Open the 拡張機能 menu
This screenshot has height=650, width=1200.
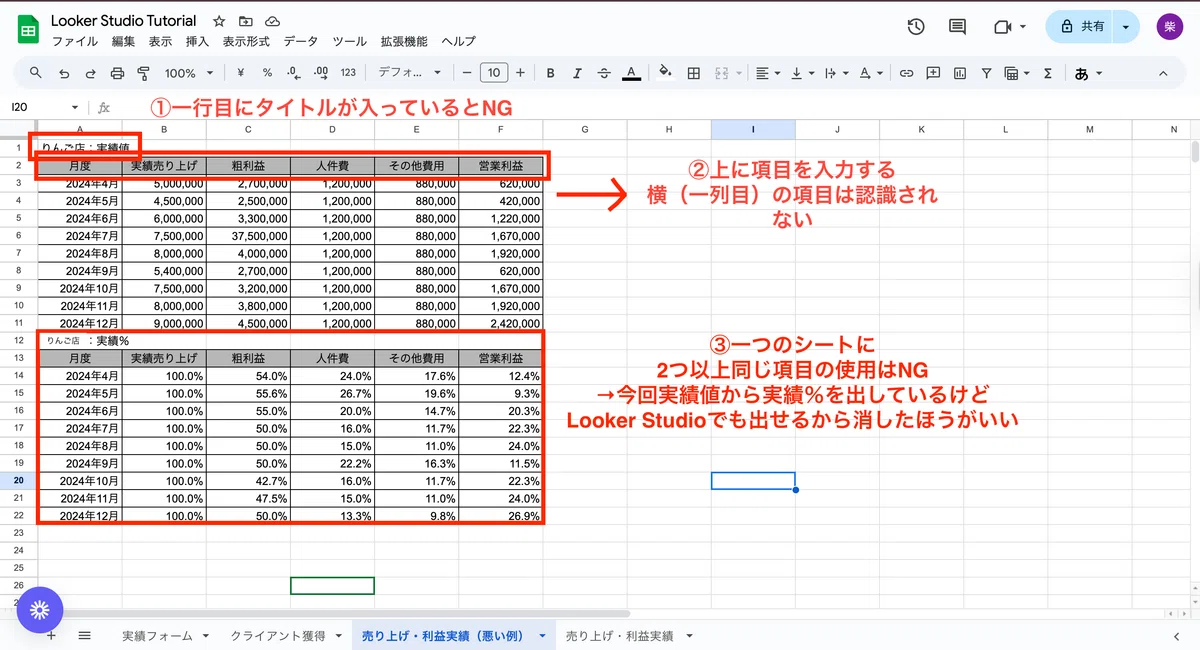pos(404,42)
